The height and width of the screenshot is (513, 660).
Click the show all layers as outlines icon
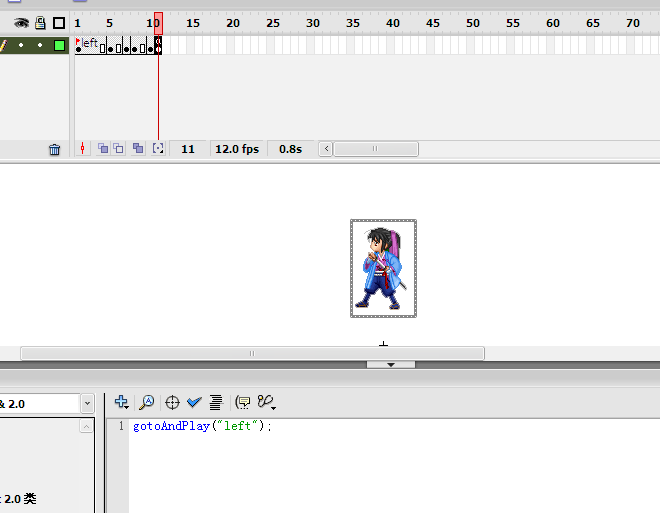[x=59, y=23]
